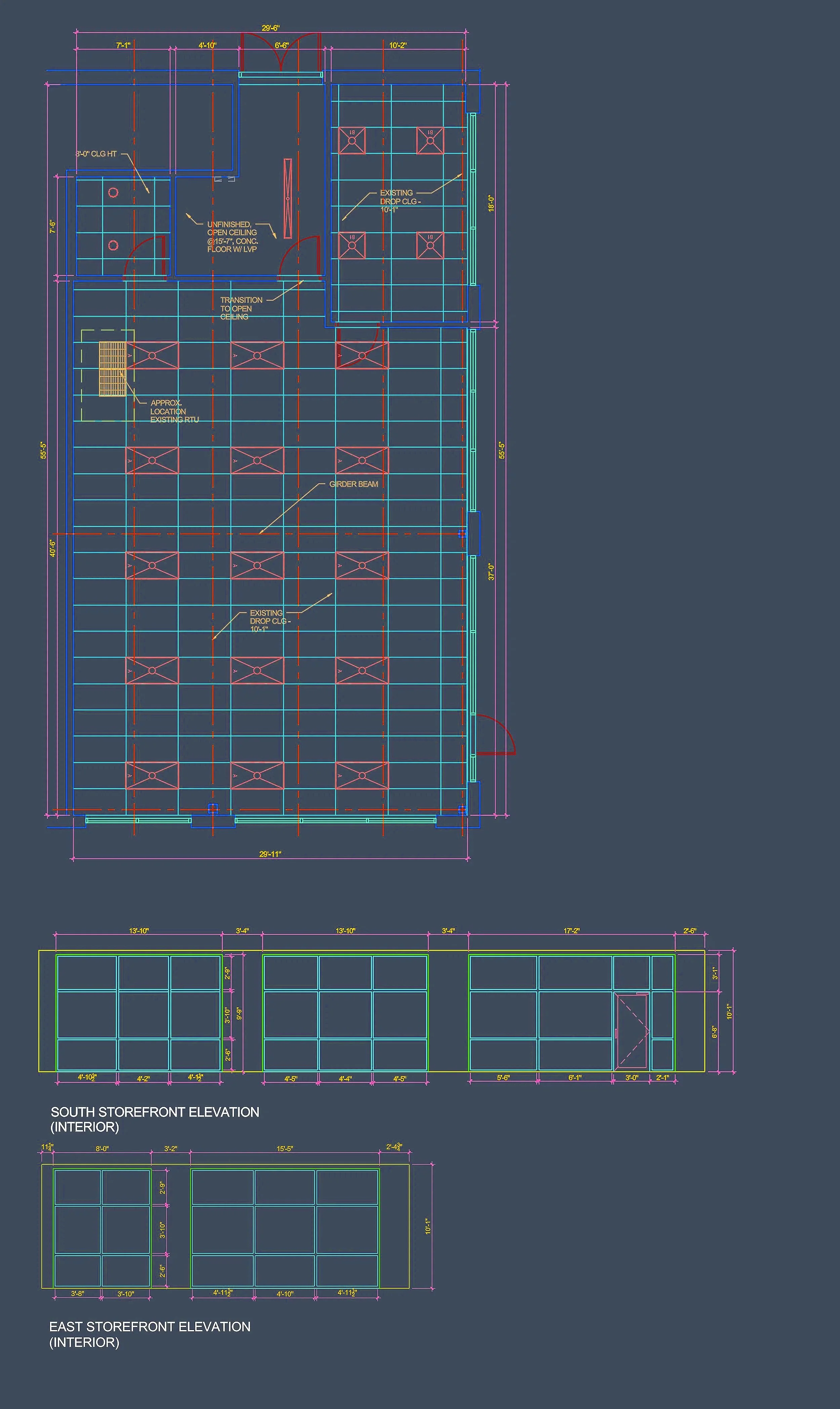Click the 37'-0" vertical dimension text
Viewport: 840px width, 1409px height.
[x=491, y=572]
